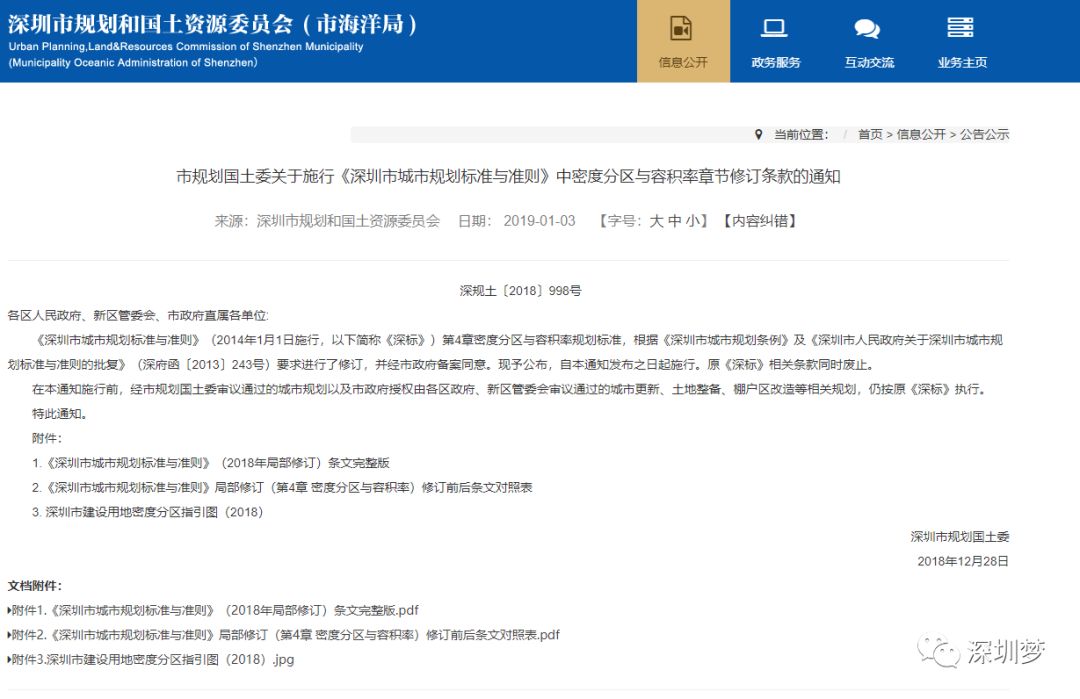Viewport: 1080px width, 699px height.
Task: Click the 互动交流 chat bubbles icon
Action: click(866, 28)
